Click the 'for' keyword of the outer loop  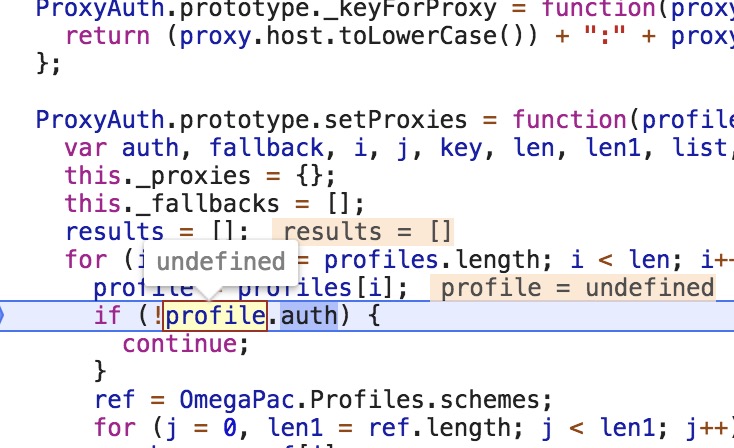point(86,260)
